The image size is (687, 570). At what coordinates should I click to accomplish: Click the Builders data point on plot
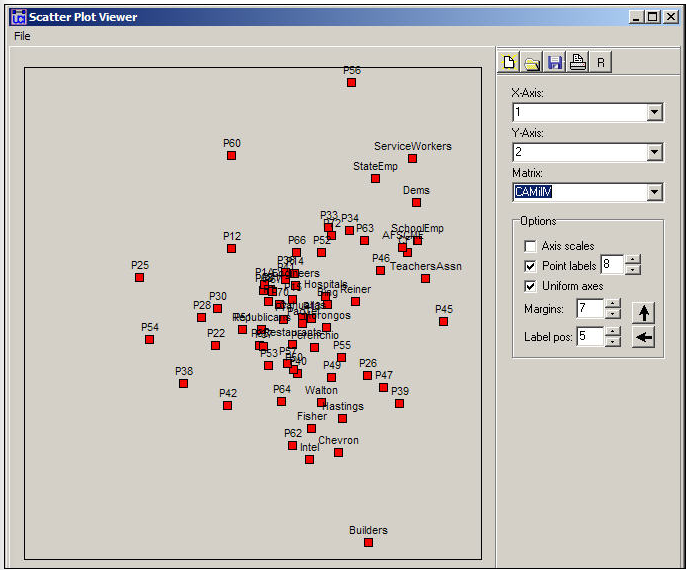[368, 542]
